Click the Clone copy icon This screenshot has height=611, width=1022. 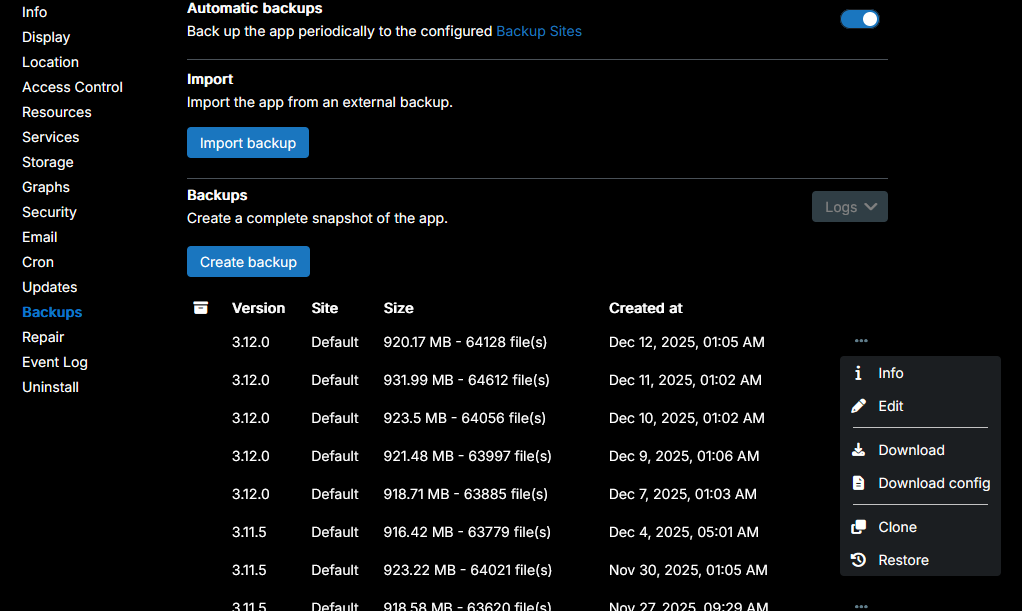coord(858,527)
